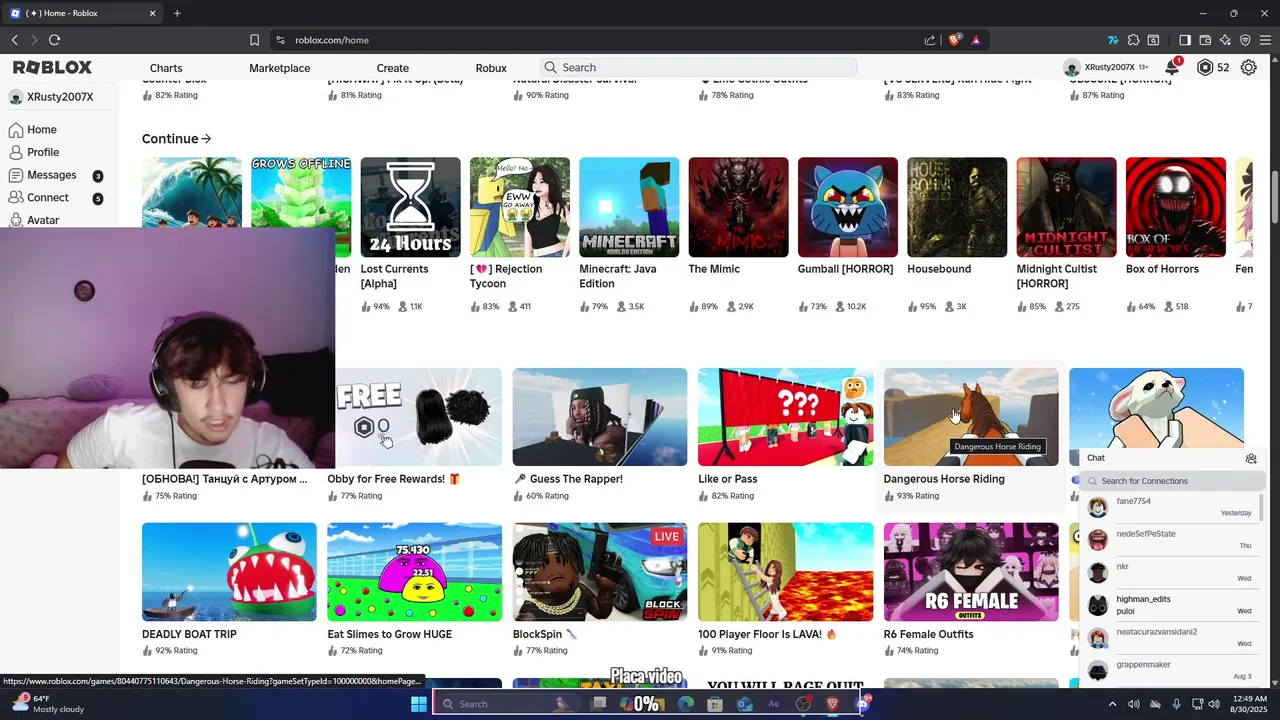Open Gumball [HORROR] thumbnail
1280x720 pixels.
click(x=847, y=207)
